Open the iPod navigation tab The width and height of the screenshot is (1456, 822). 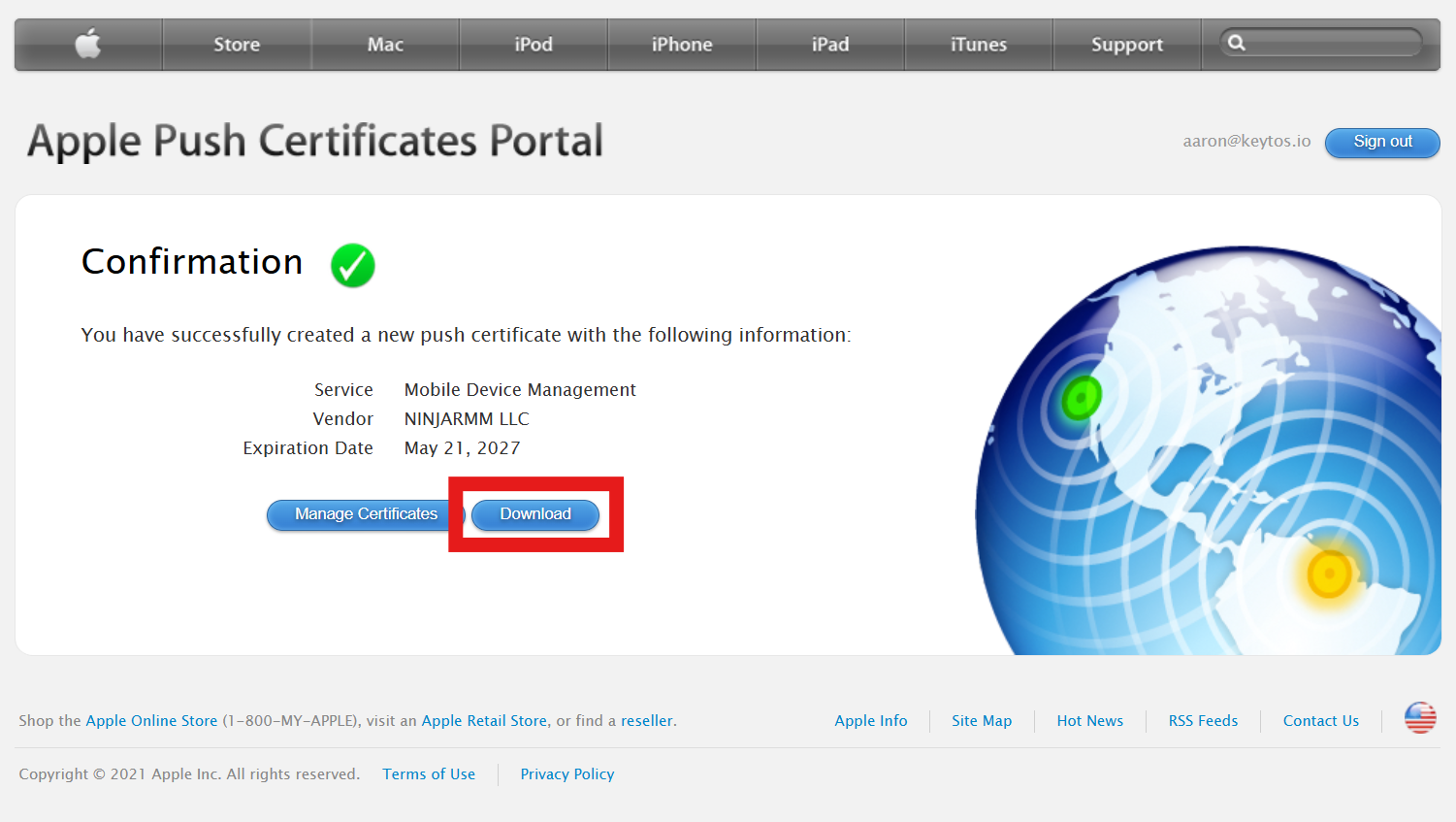tap(534, 45)
